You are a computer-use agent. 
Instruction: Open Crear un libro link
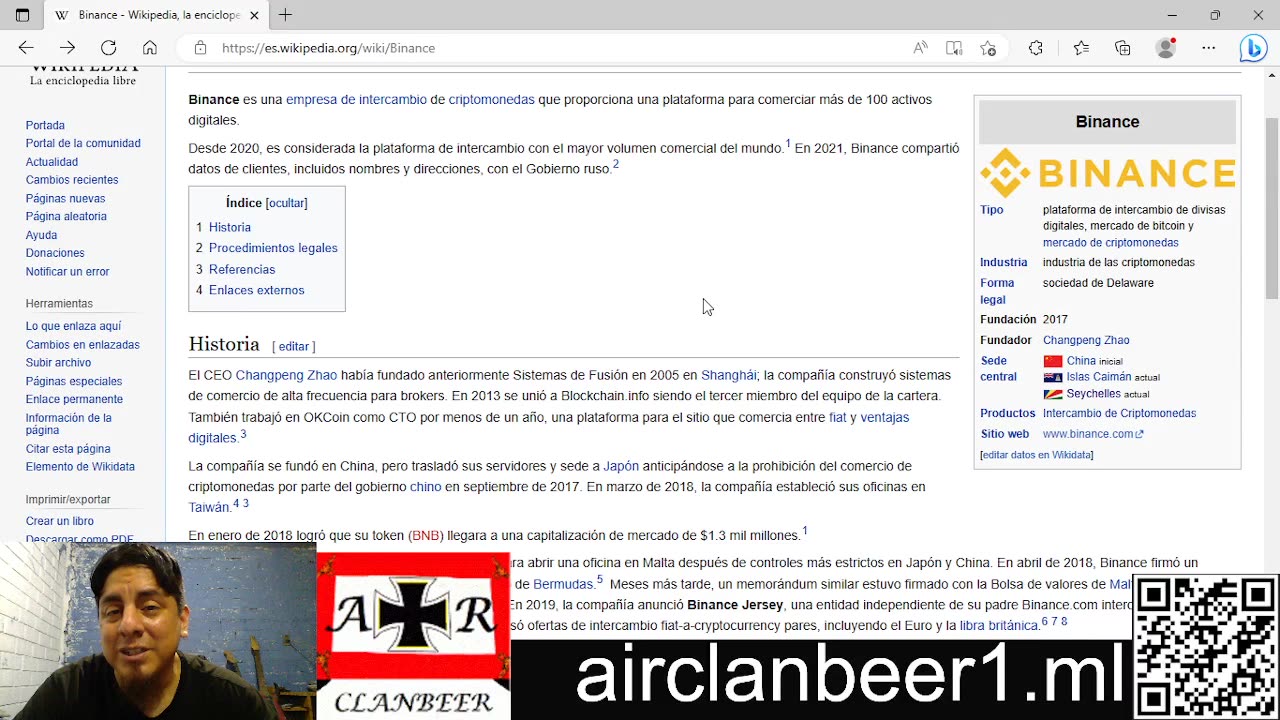coord(60,521)
